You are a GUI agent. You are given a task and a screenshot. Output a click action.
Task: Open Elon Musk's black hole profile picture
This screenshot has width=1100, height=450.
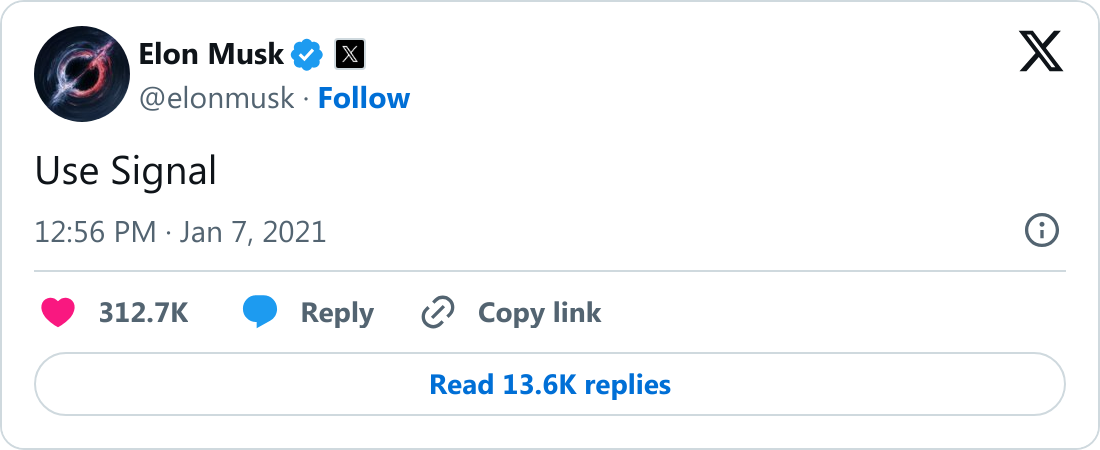click(x=82, y=74)
